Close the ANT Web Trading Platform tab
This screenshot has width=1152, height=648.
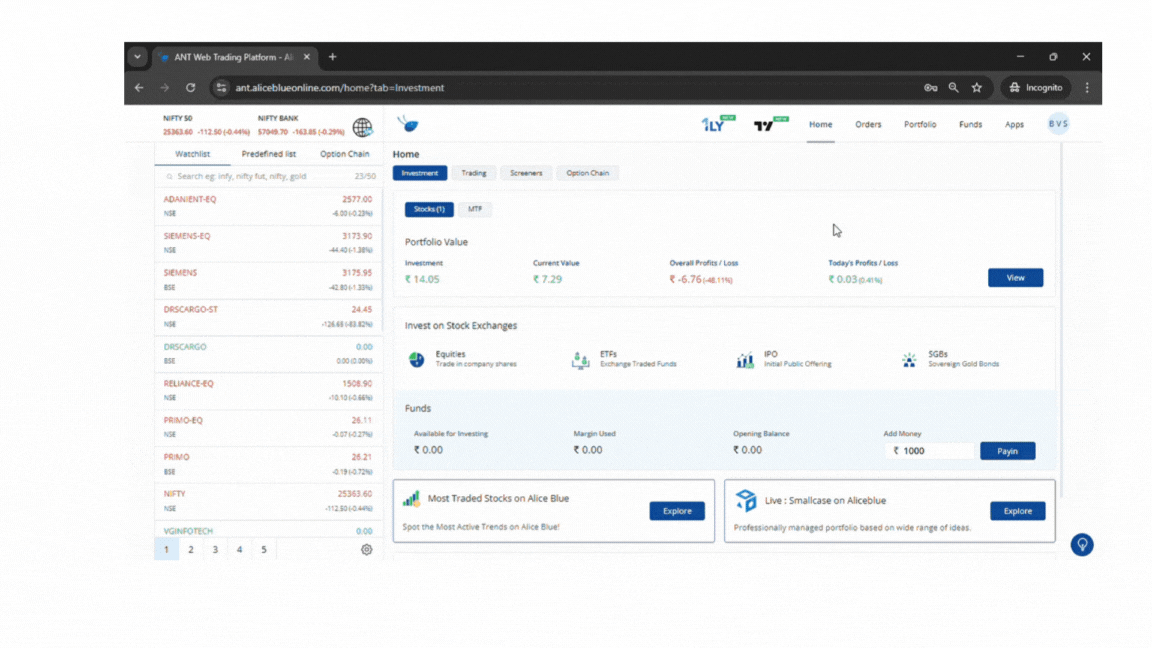click(306, 57)
